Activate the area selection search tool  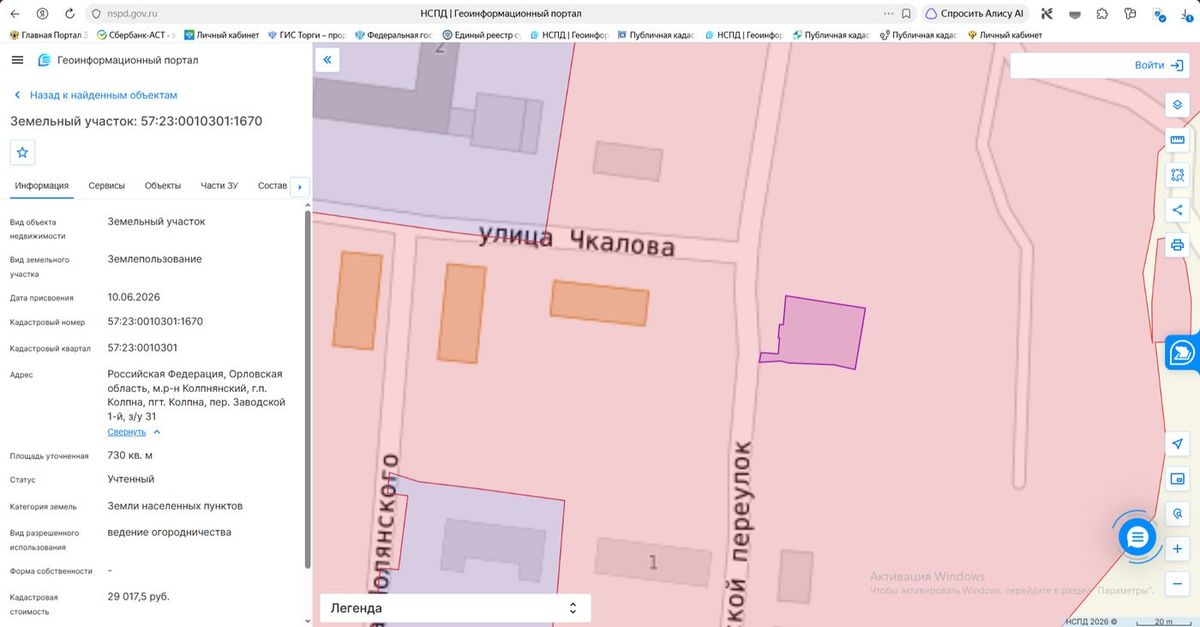[x=1177, y=175]
